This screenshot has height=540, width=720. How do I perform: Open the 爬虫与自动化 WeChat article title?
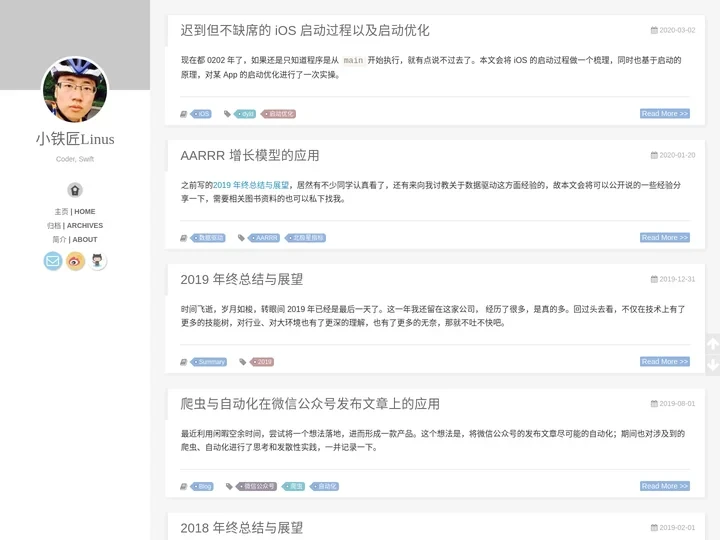point(310,404)
